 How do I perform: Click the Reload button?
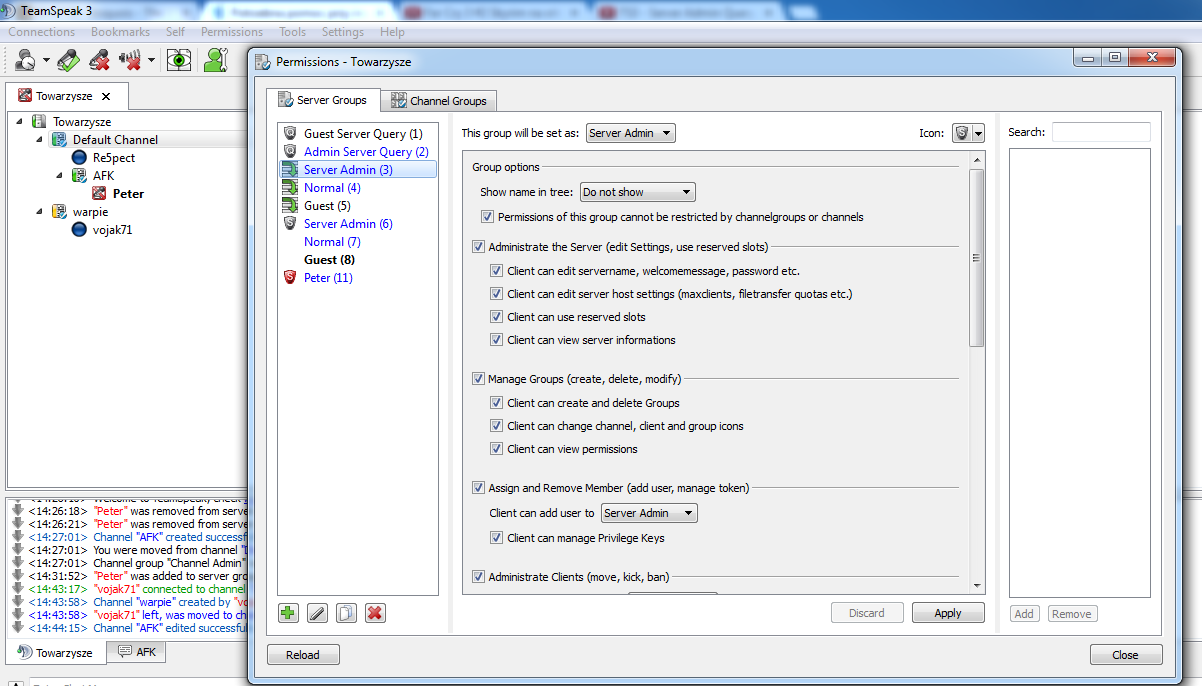(x=303, y=655)
